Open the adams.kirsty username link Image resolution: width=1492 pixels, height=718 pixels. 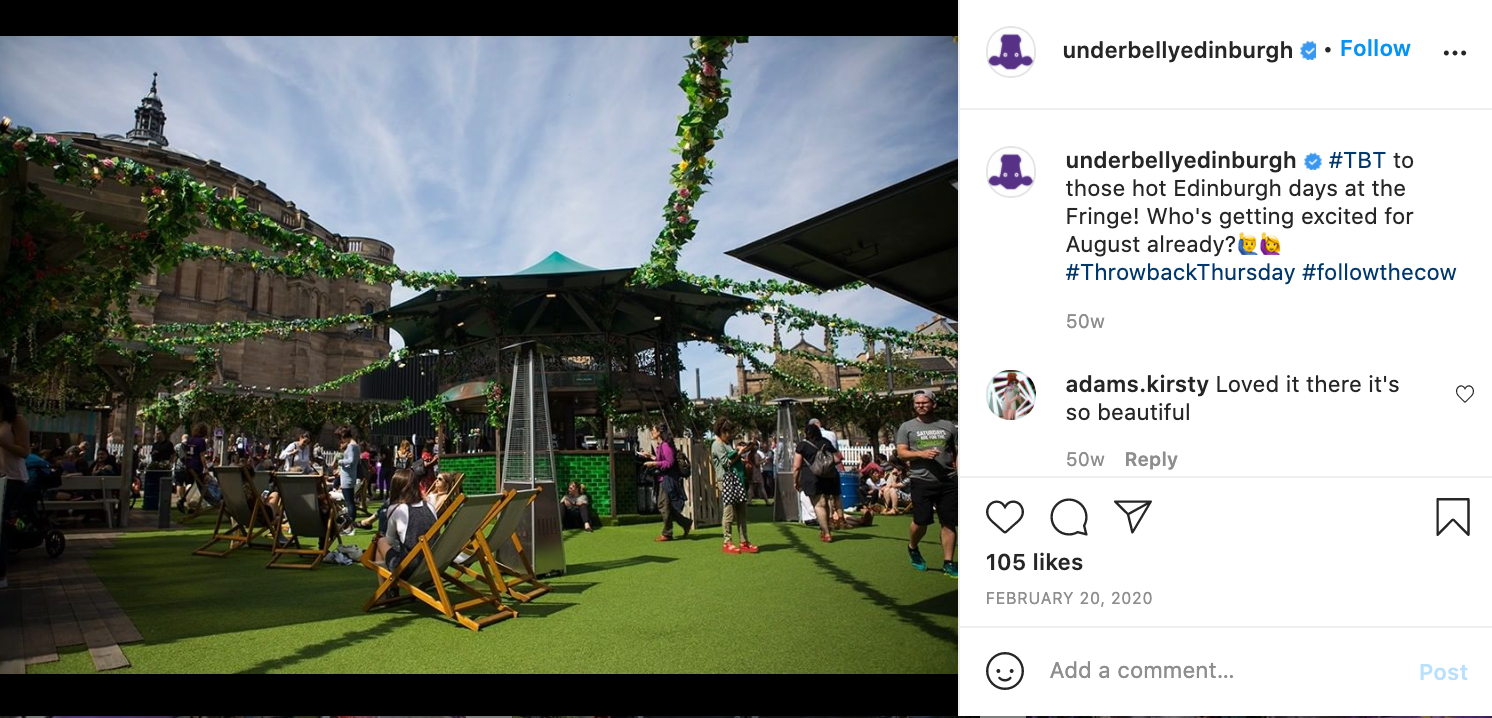[1137, 385]
